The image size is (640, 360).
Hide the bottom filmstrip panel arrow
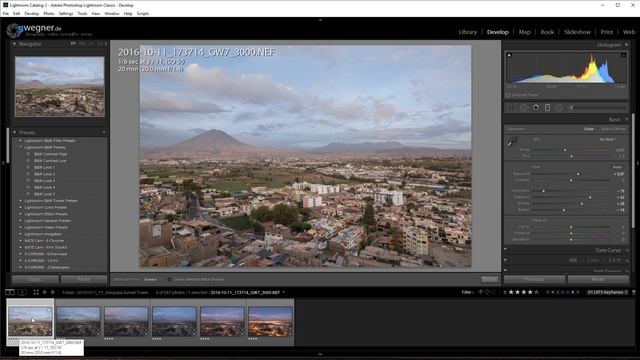tap(320, 354)
